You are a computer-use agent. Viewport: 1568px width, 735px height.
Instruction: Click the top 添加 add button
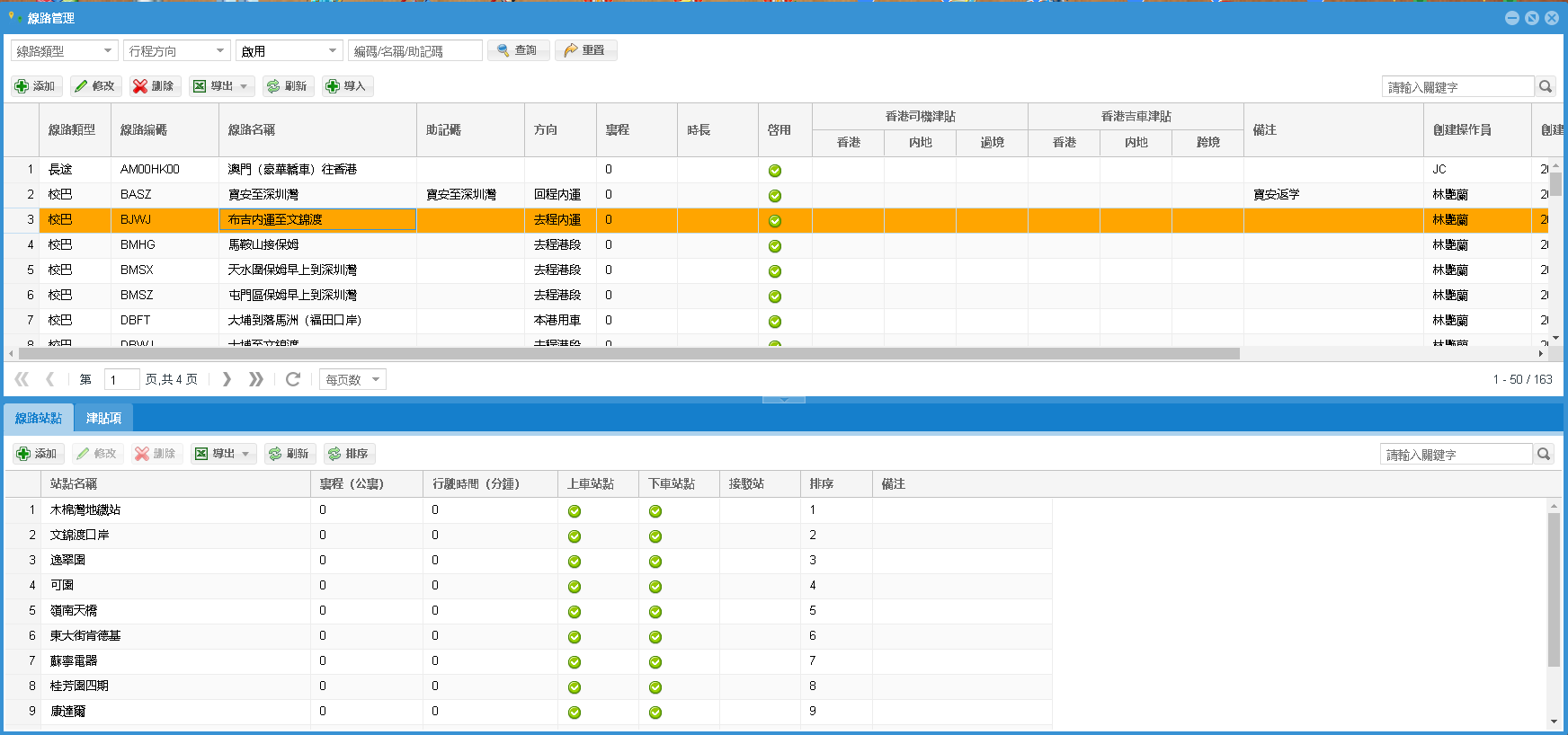(35, 86)
